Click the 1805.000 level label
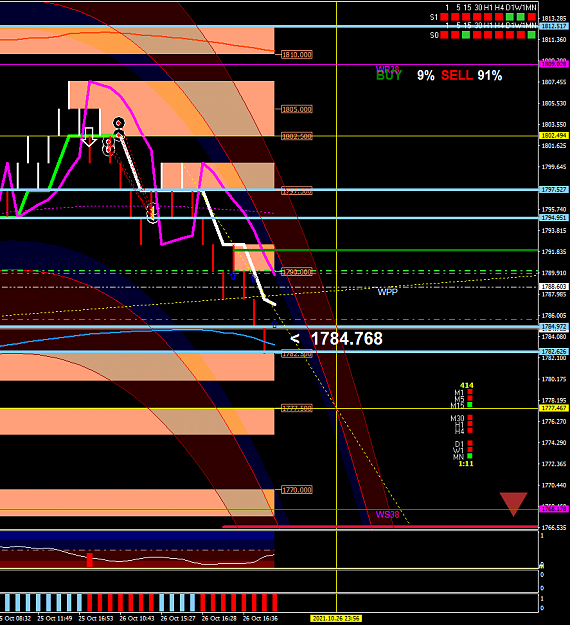This screenshot has width=570, height=625. pos(297,109)
